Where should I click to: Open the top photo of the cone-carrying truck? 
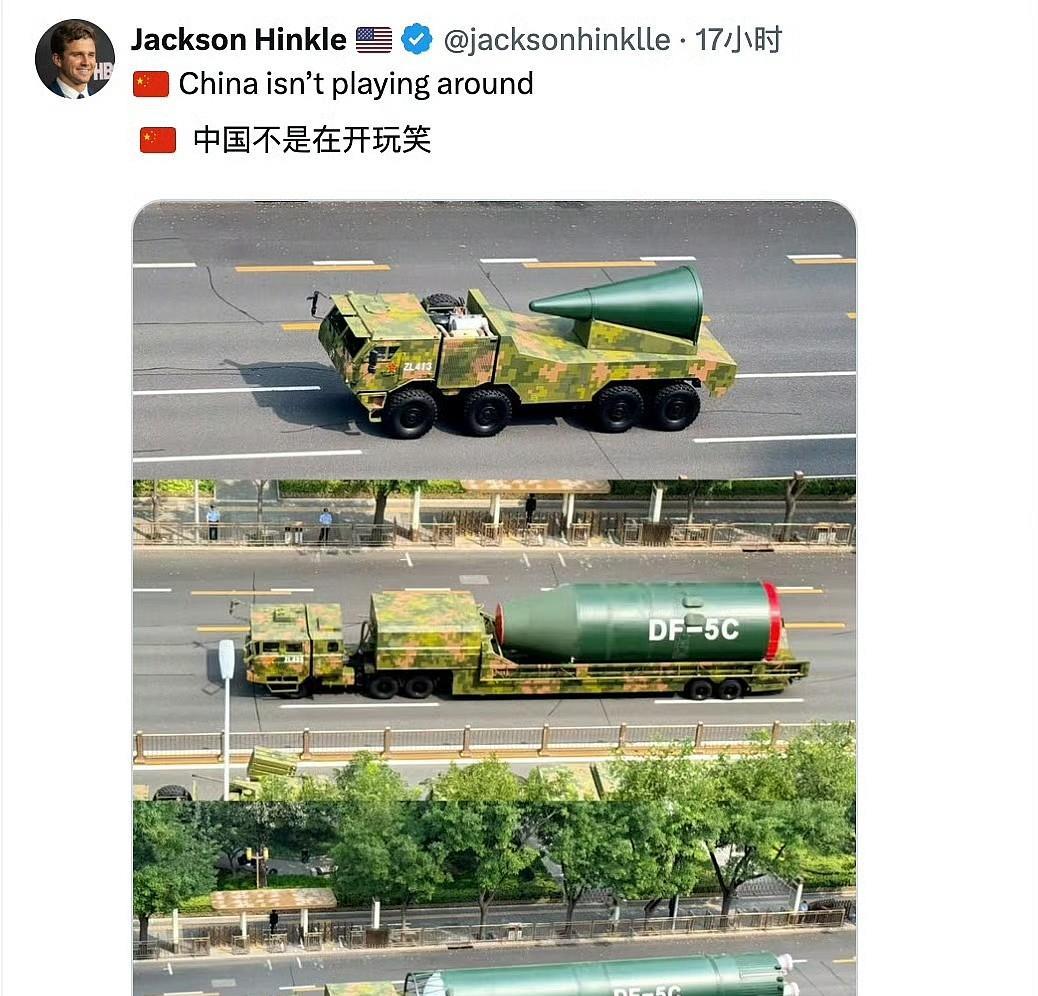coord(494,340)
